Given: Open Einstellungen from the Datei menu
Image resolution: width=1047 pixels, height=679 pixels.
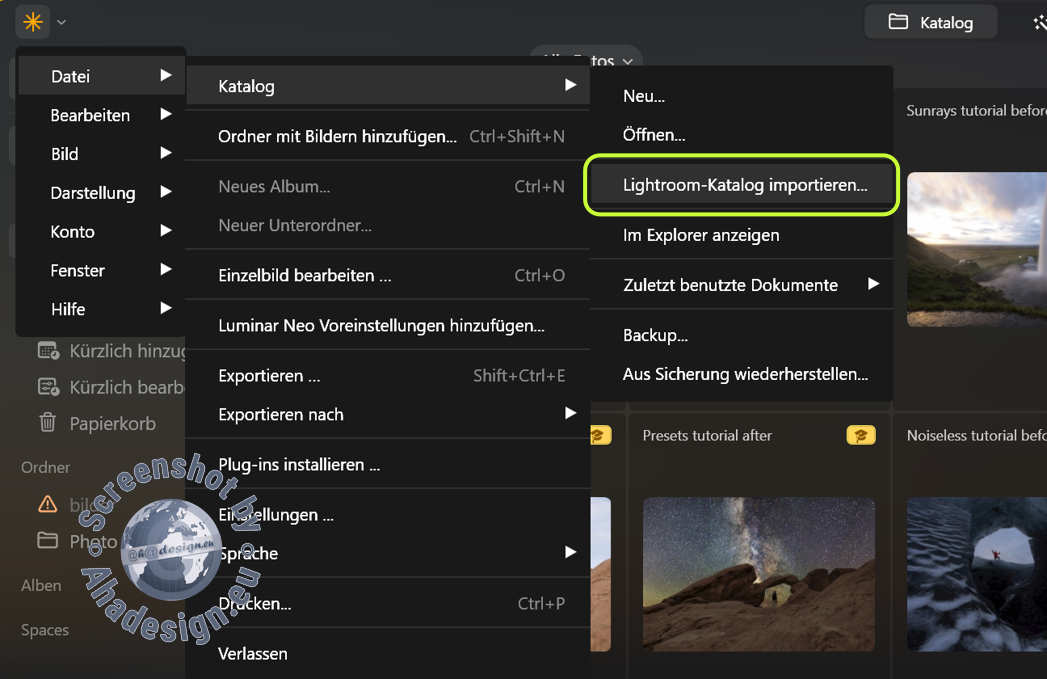Looking at the screenshot, I should (x=388, y=515).
